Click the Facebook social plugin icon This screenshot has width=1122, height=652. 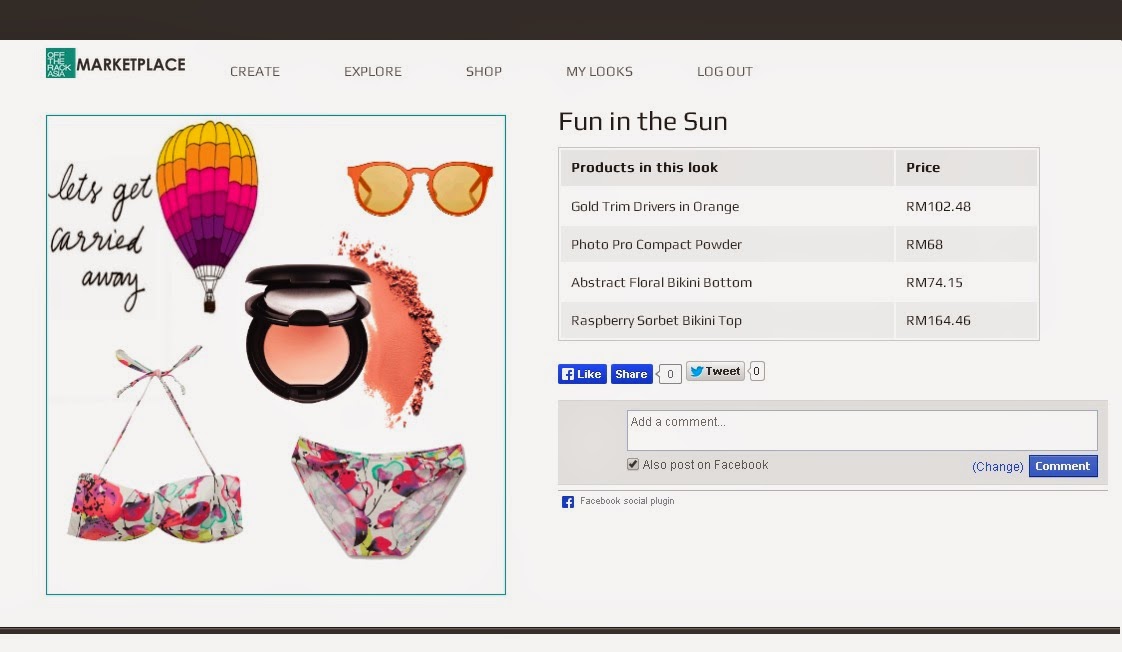pyautogui.click(x=567, y=502)
